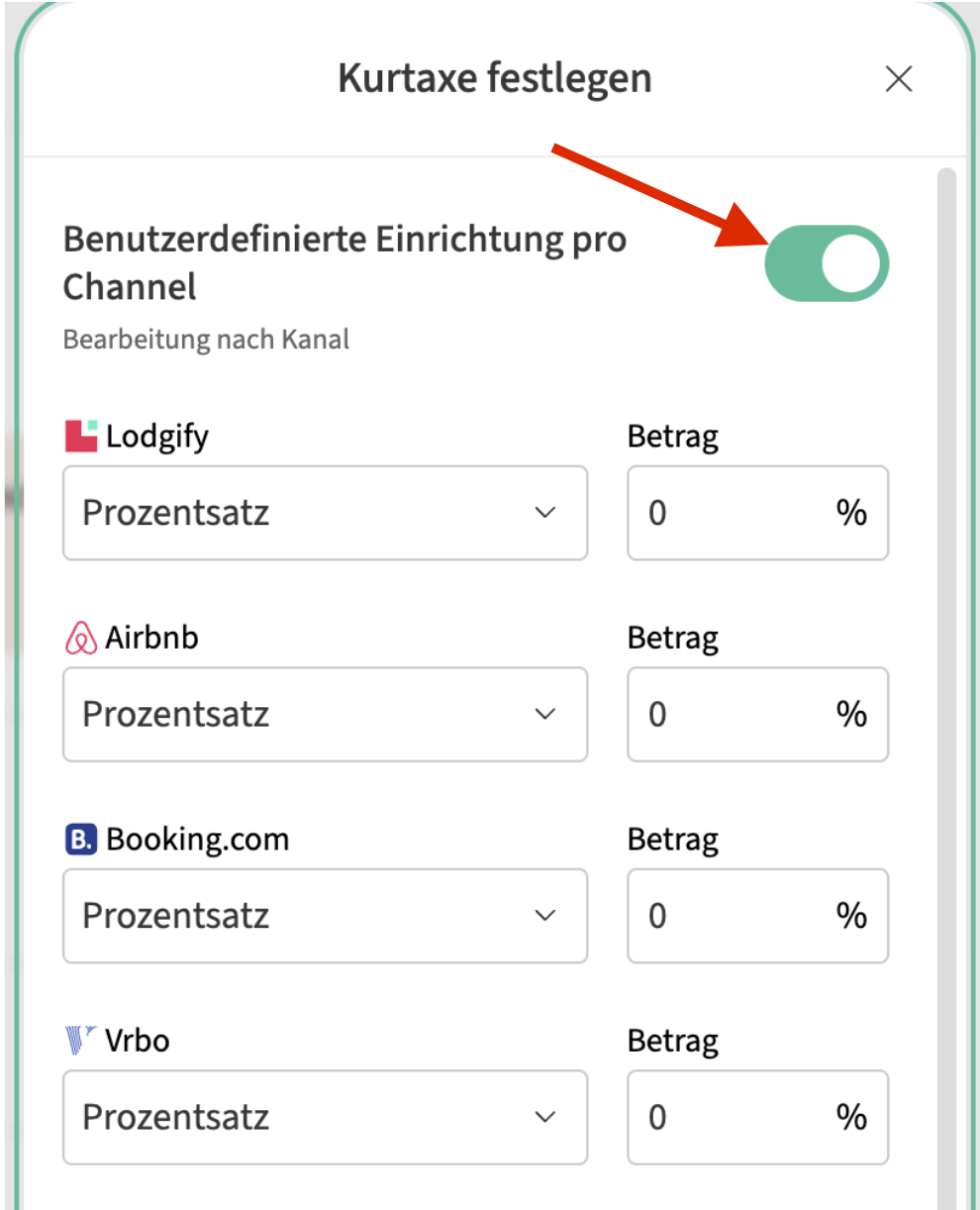Click the chevron arrow in Lodgify dropdown
The image size is (980, 1210).
[x=544, y=513]
